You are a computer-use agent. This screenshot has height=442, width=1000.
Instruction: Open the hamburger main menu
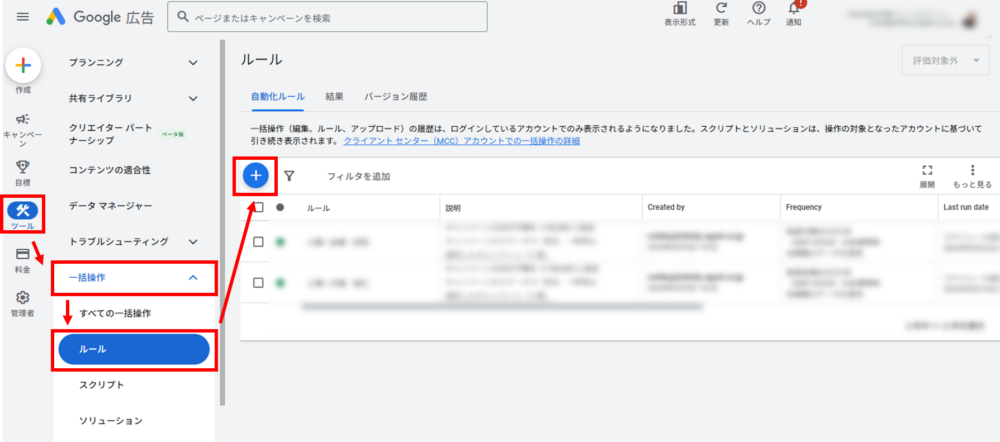click(x=23, y=17)
